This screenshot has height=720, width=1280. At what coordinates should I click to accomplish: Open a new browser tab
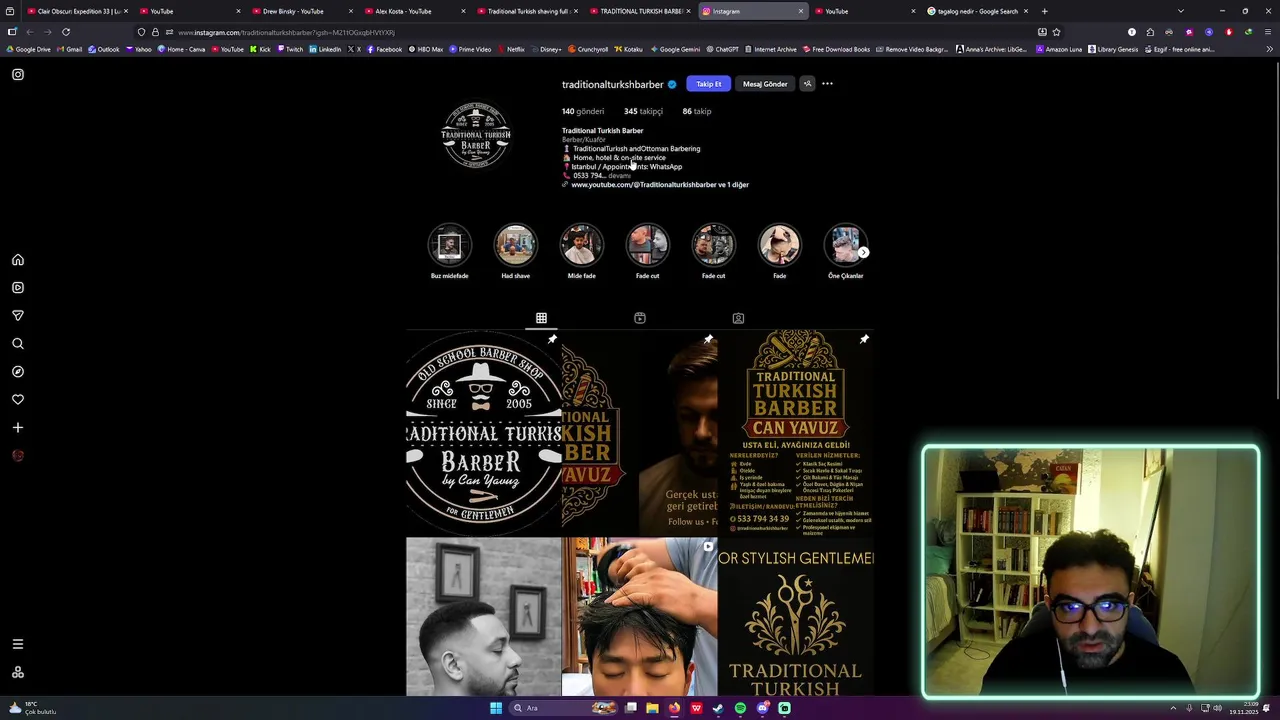[x=1045, y=11]
